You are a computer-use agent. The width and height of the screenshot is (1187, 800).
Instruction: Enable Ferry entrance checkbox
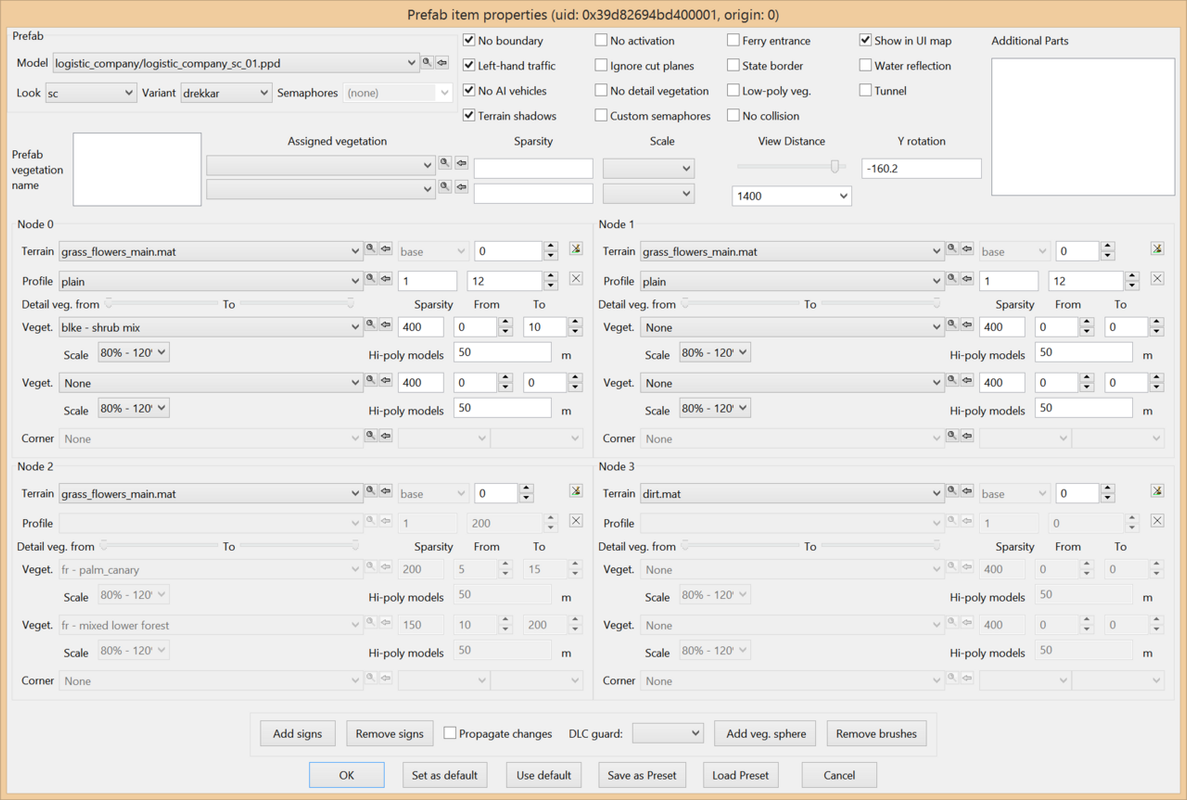point(733,40)
